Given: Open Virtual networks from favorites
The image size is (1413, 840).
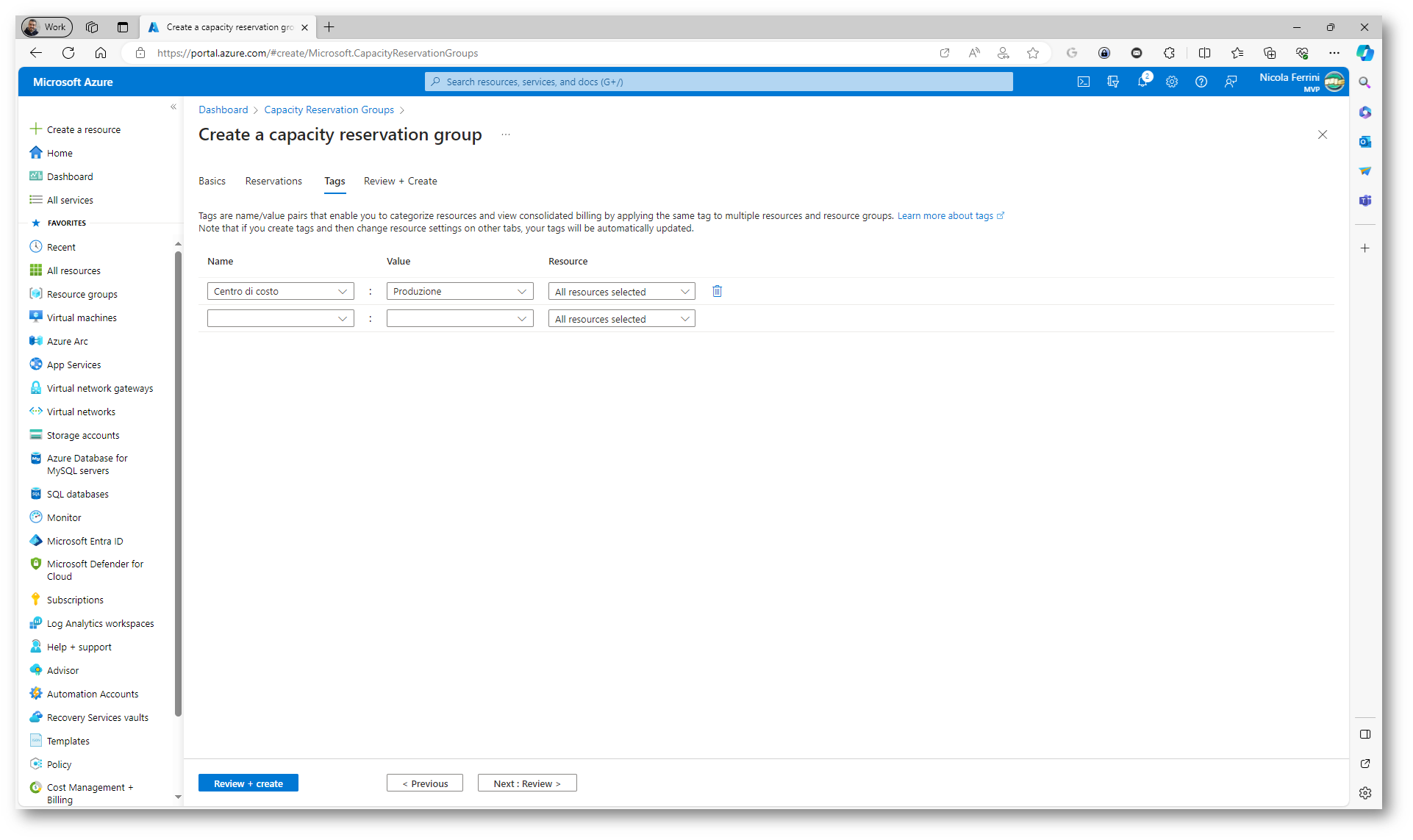Looking at the screenshot, I should coord(81,412).
